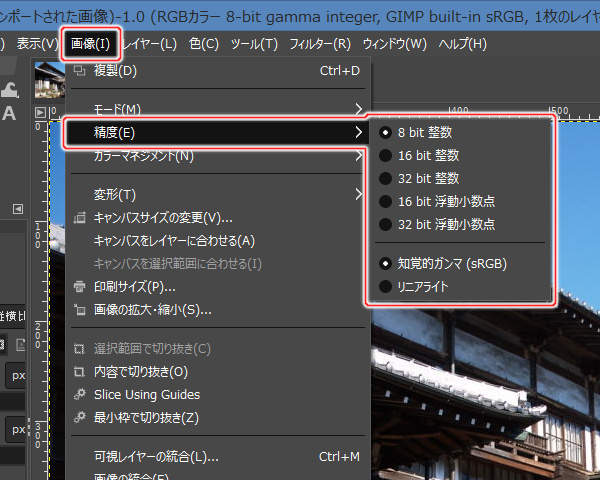This screenshot has height=480, width=600.
Task: Click the toolbox icon above the Text tool
Action: point(10,90)
